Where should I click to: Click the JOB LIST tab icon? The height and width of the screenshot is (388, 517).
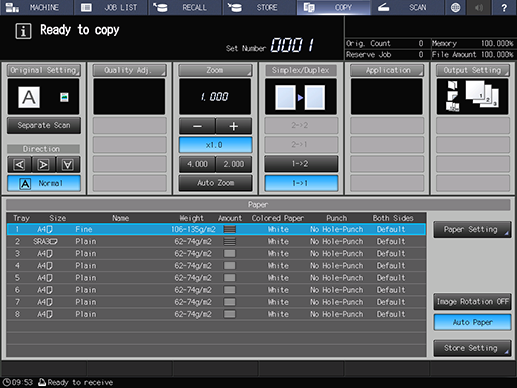[x=86, y=7]
